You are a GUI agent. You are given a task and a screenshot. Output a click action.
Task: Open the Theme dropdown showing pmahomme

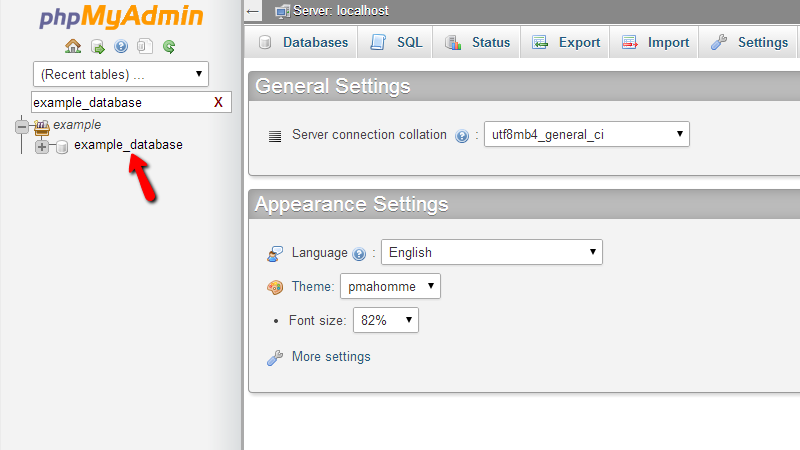coord(390,286)
